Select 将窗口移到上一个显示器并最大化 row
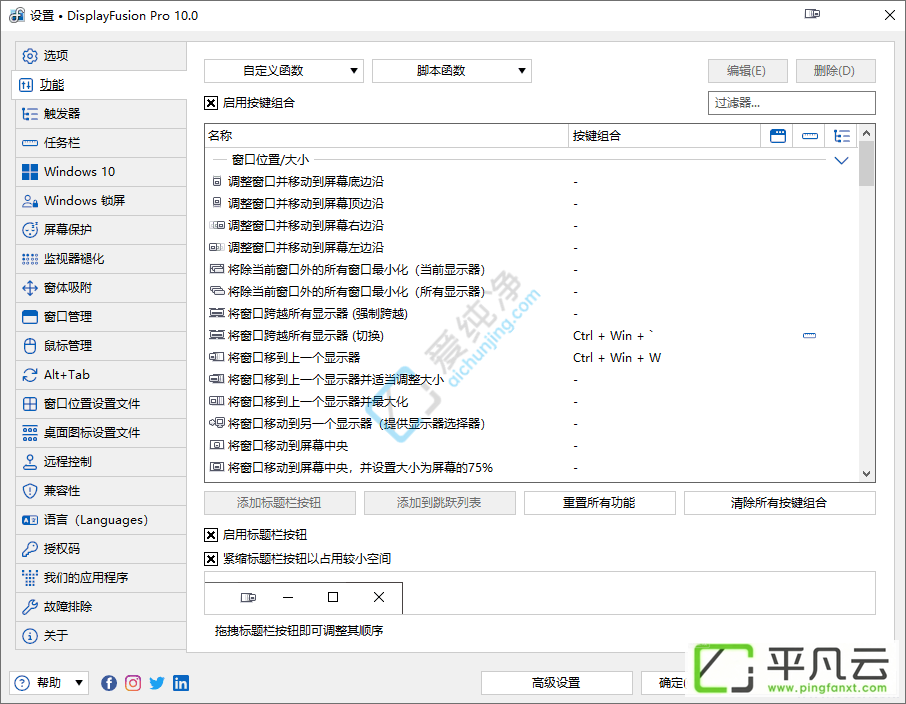 tap(532, 402)
